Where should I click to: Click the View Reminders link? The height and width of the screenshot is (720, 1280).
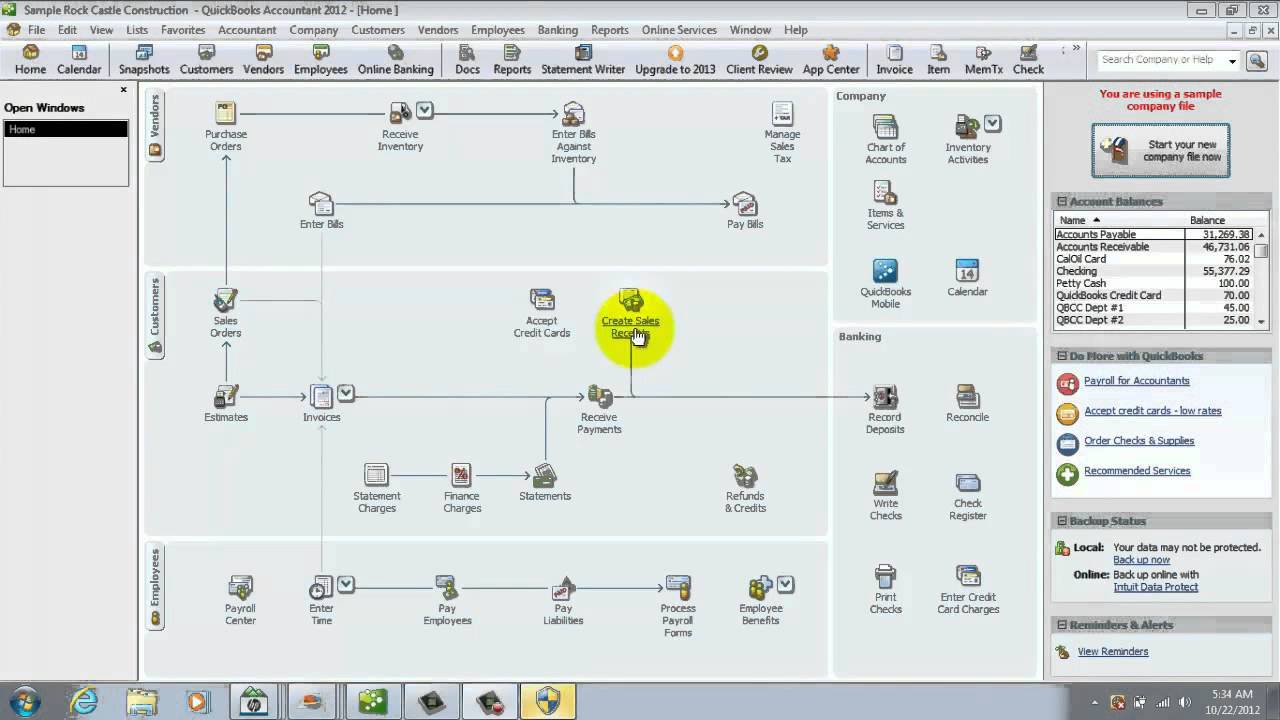pos(1113,652)
